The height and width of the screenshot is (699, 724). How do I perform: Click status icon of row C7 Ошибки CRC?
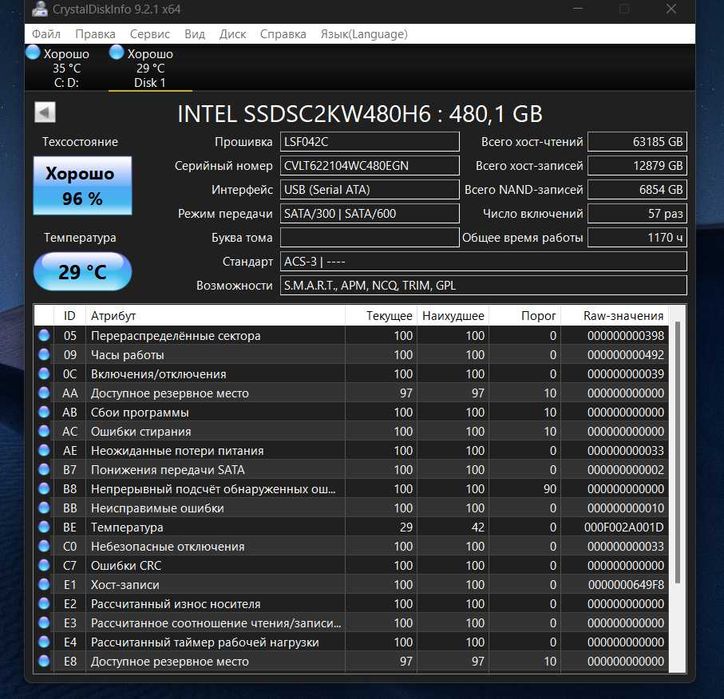44,565
